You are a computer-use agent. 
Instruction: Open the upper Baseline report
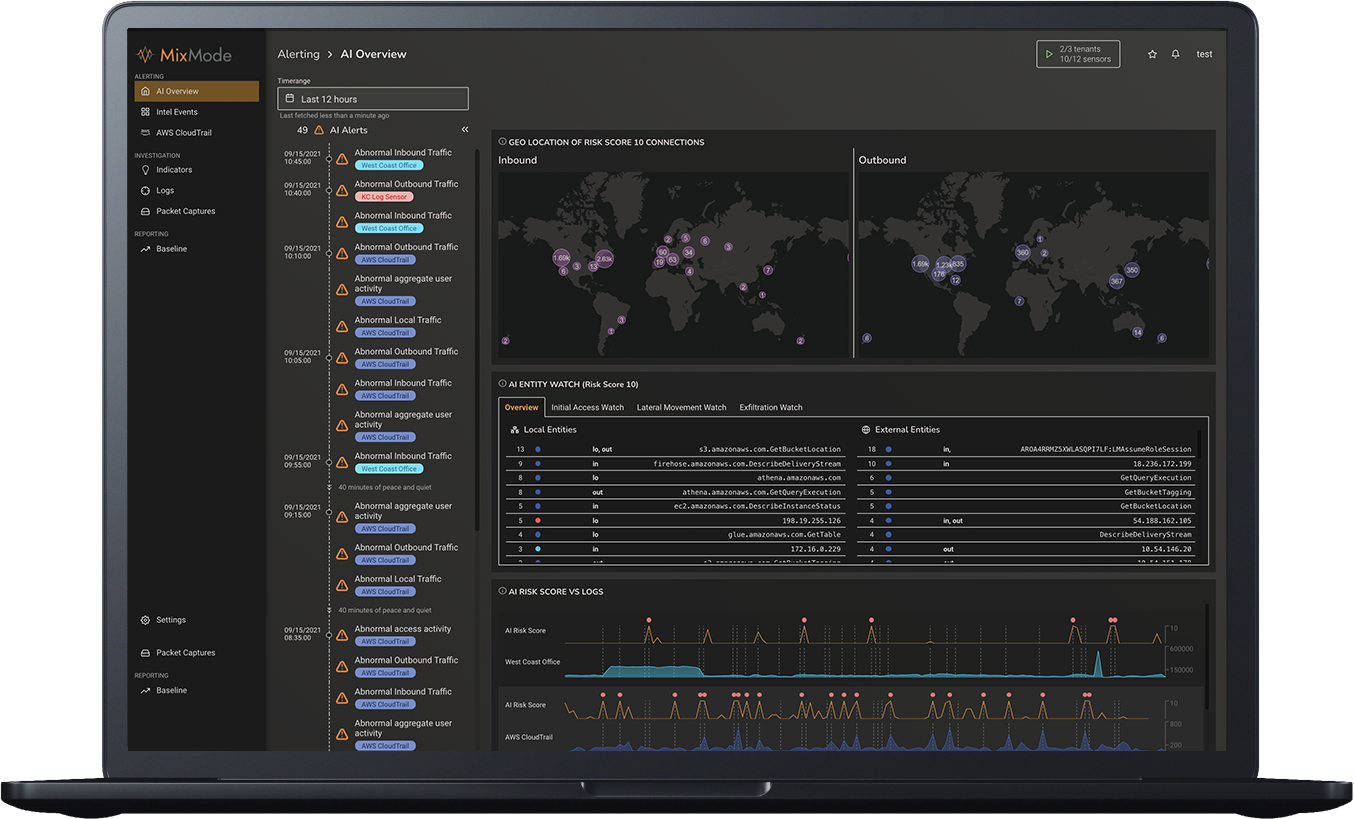pyautogui.click(x=171, y=249)
